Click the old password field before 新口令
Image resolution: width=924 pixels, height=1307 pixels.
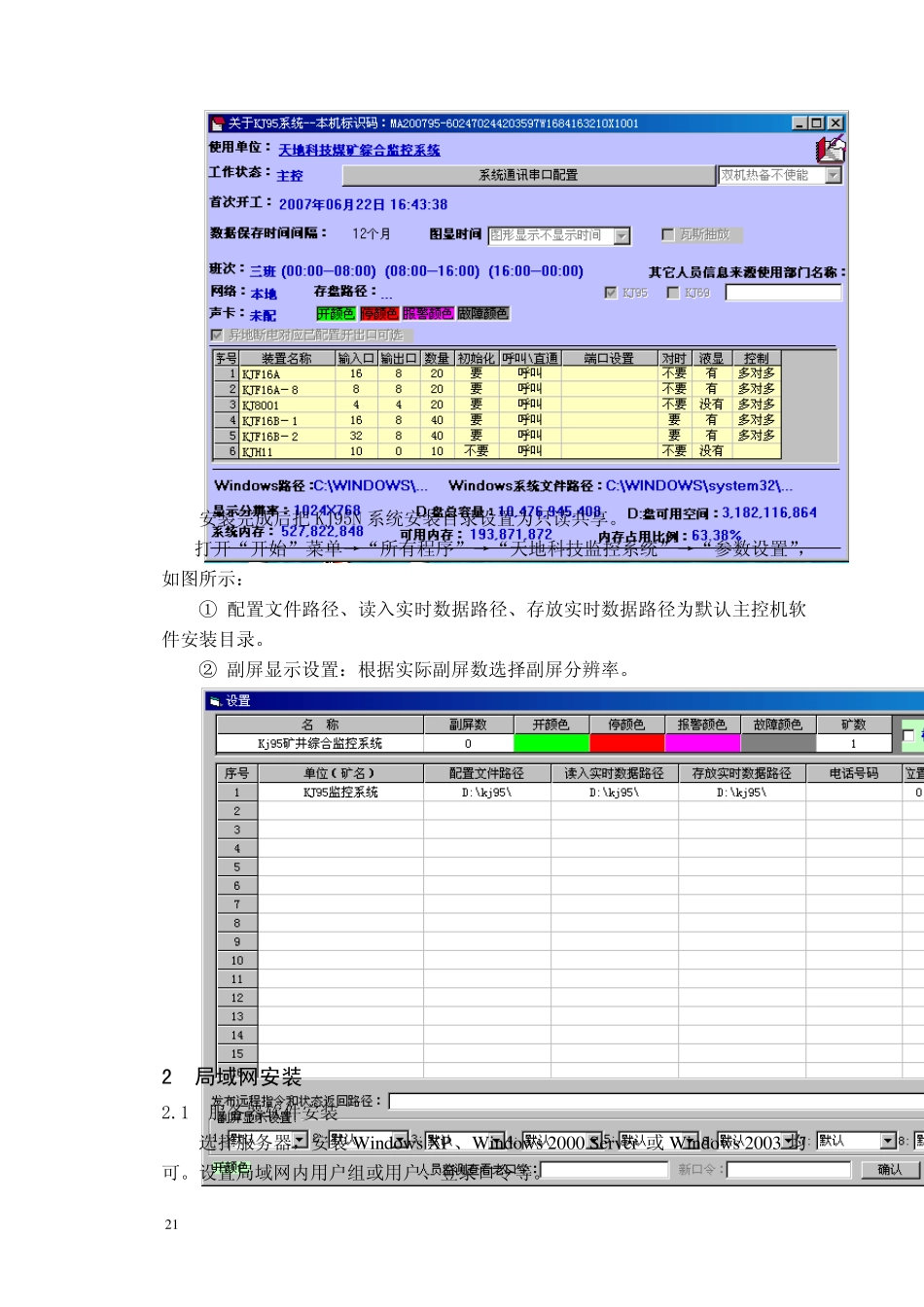point(604,1170)
